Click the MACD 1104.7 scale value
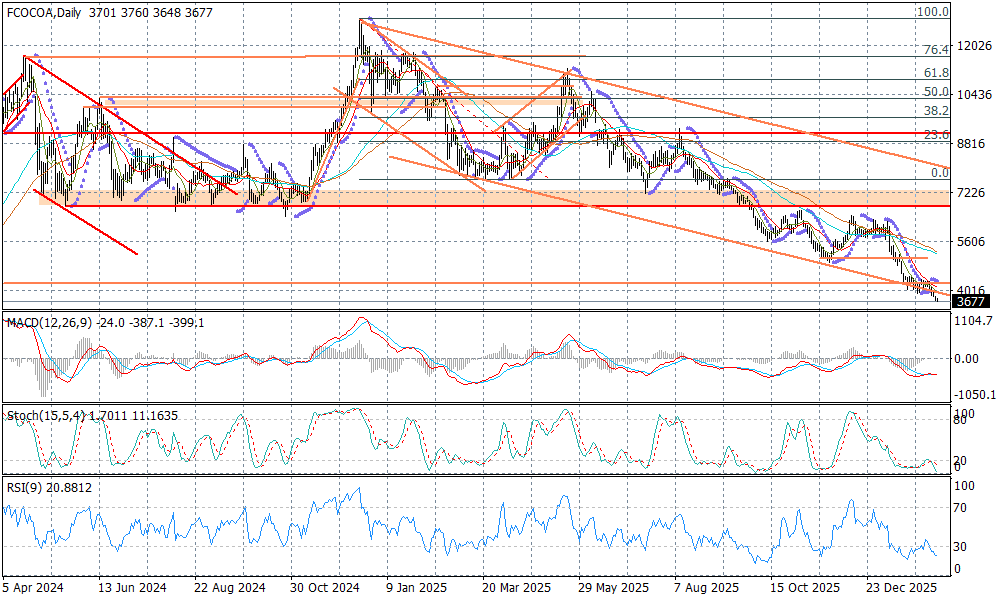The width and height of the screenshot is (1000, 600). [x=974, y=321]
